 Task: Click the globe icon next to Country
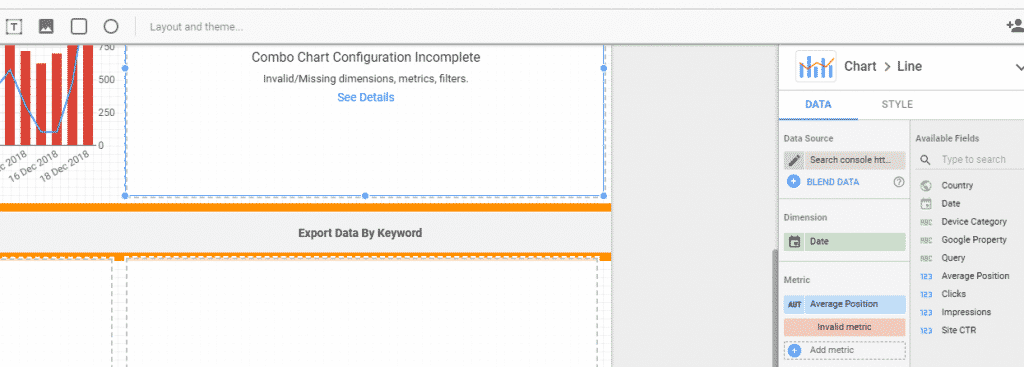(925, 185)
